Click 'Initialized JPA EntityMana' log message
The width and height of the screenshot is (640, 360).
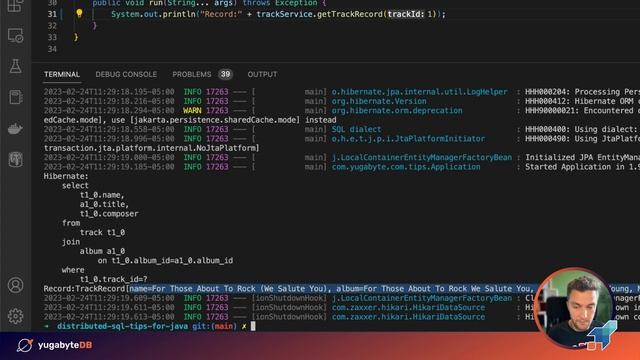point(582,158)
